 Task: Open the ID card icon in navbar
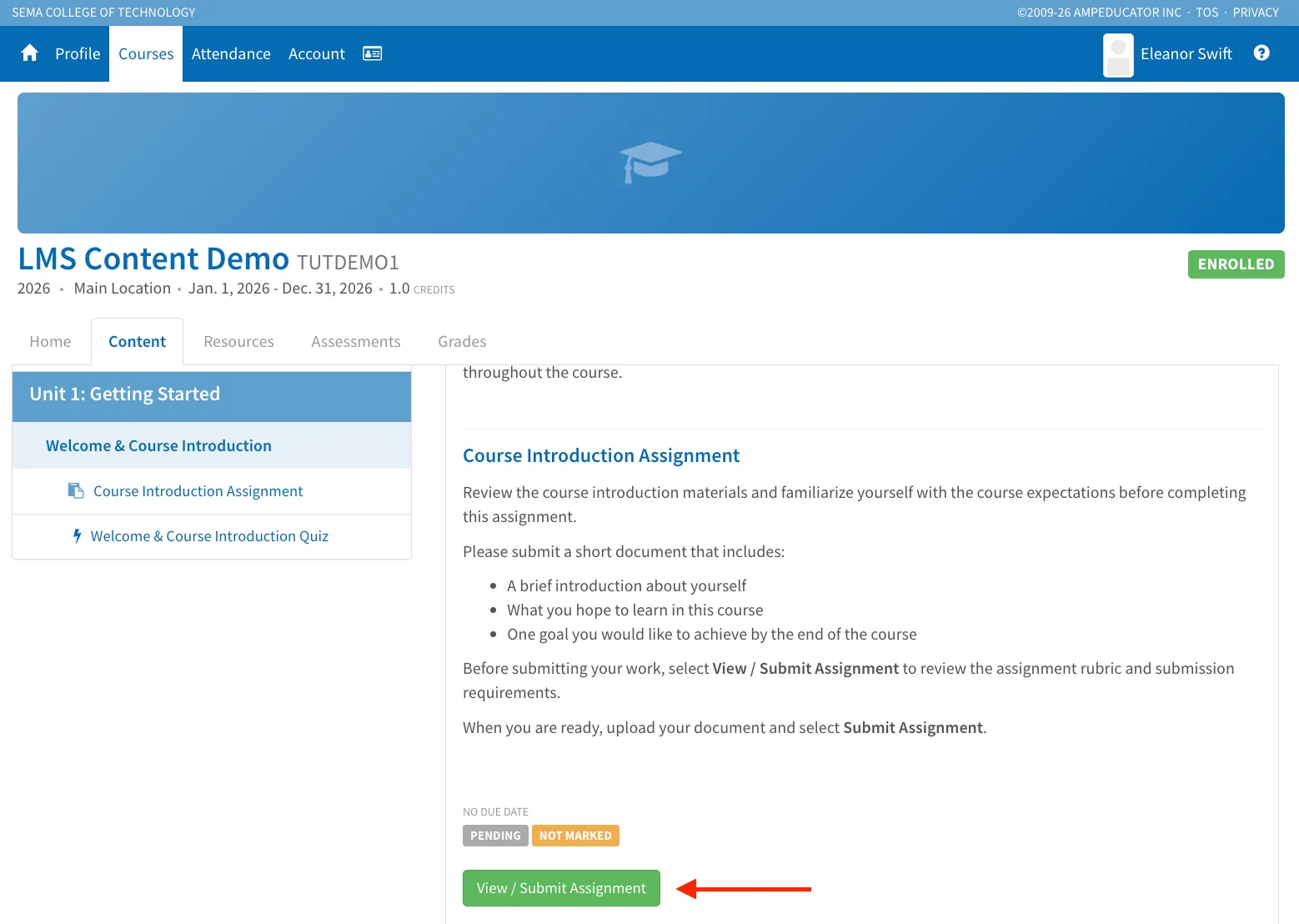pos(373,53)
